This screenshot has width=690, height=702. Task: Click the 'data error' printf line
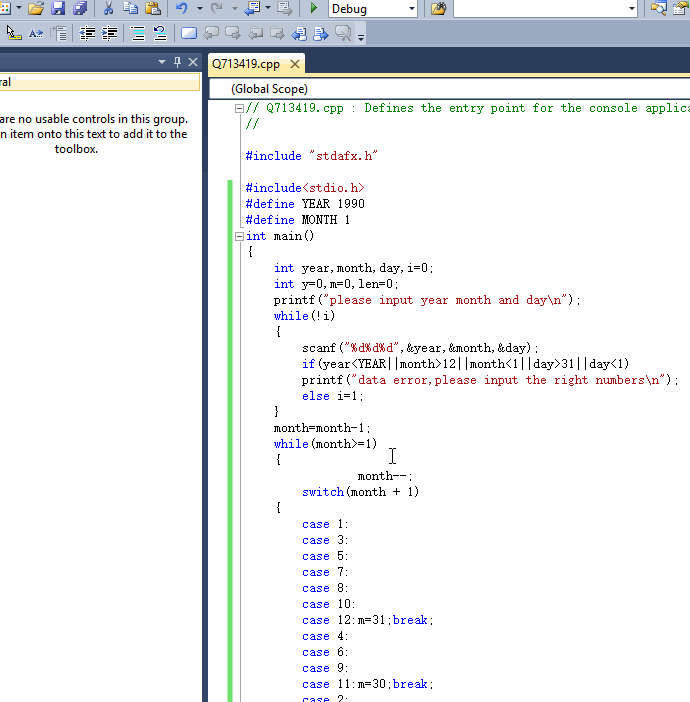(490, 380)
